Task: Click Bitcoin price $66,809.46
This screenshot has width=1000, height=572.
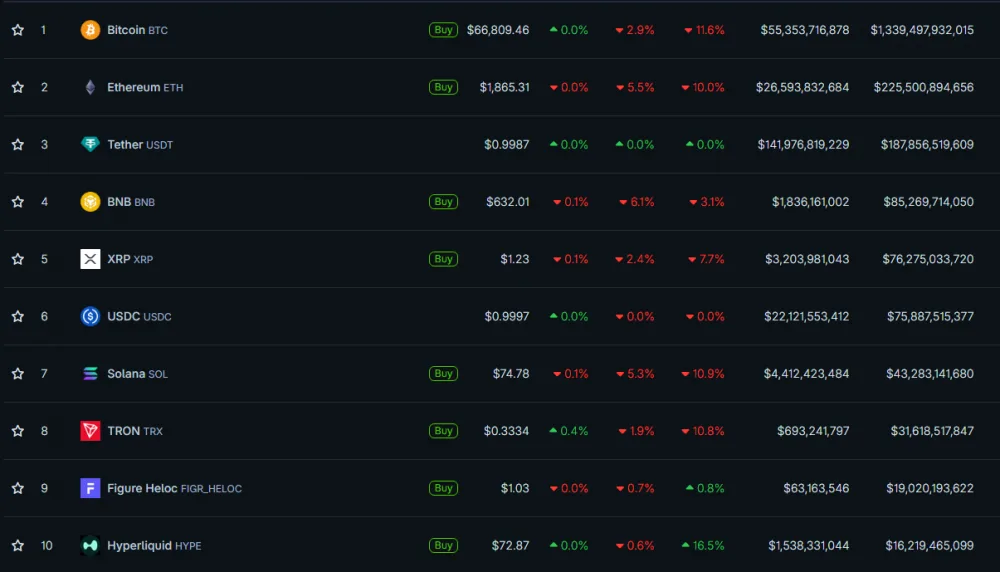Action: pyautogui.click(x=497, y=30)
